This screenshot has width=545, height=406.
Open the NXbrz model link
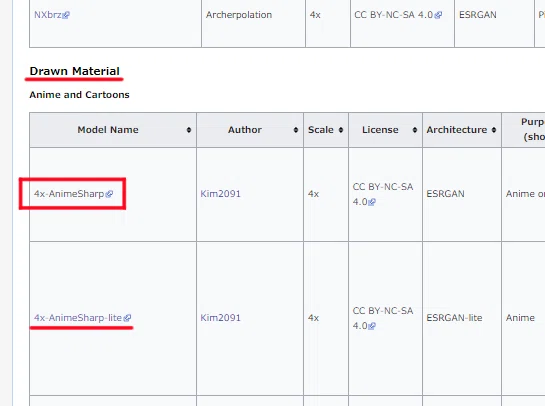point(52,15)
